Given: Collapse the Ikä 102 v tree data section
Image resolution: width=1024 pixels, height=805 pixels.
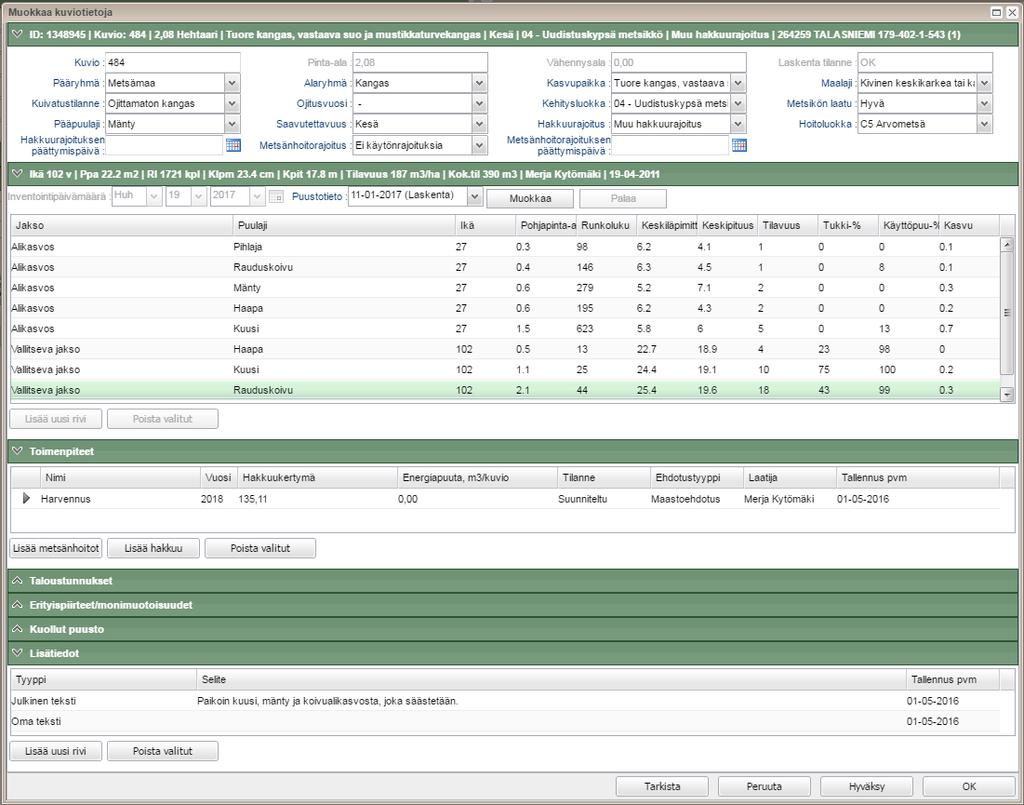Looking at the screenshot, I should point(18,174).
